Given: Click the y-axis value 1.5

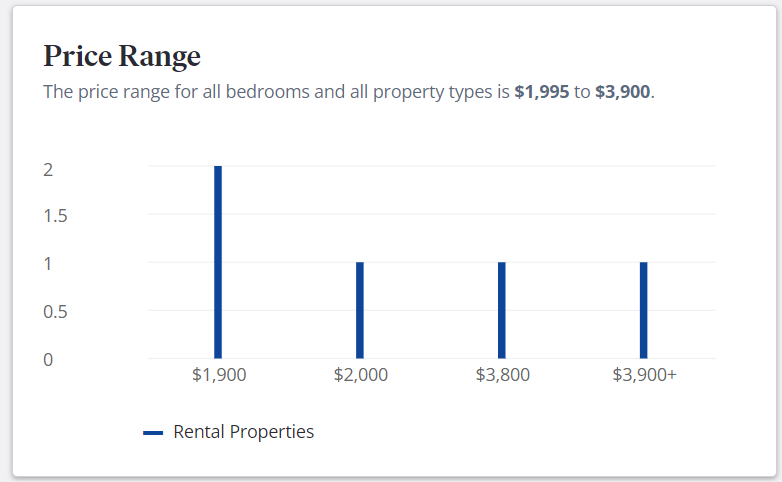Looking at the screenshot, I should coord(55,216).
